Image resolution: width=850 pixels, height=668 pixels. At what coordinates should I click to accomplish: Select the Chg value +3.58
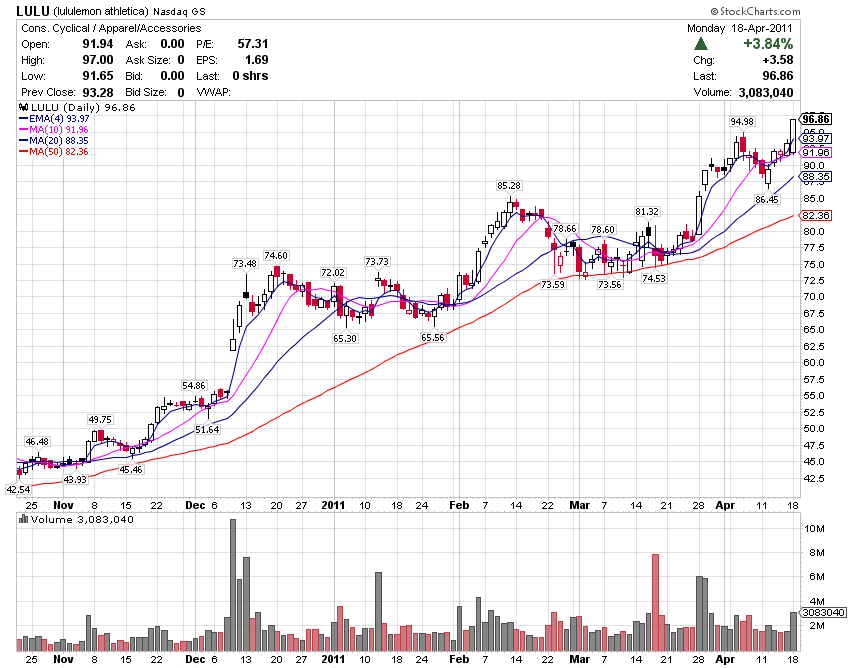777,60
